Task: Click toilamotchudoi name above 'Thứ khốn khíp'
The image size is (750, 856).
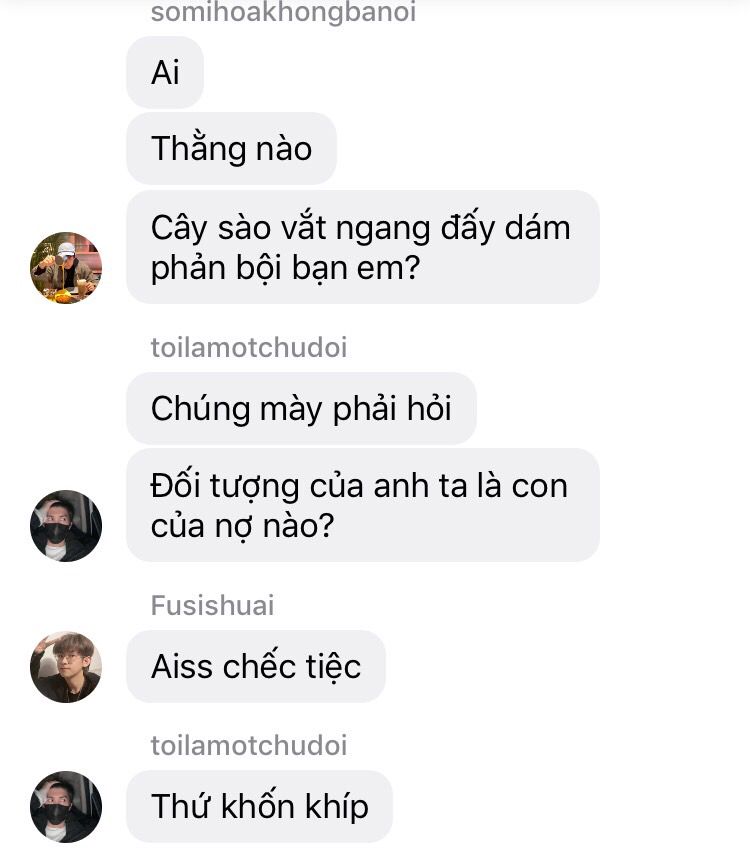Action: click(x=249, y=745)
